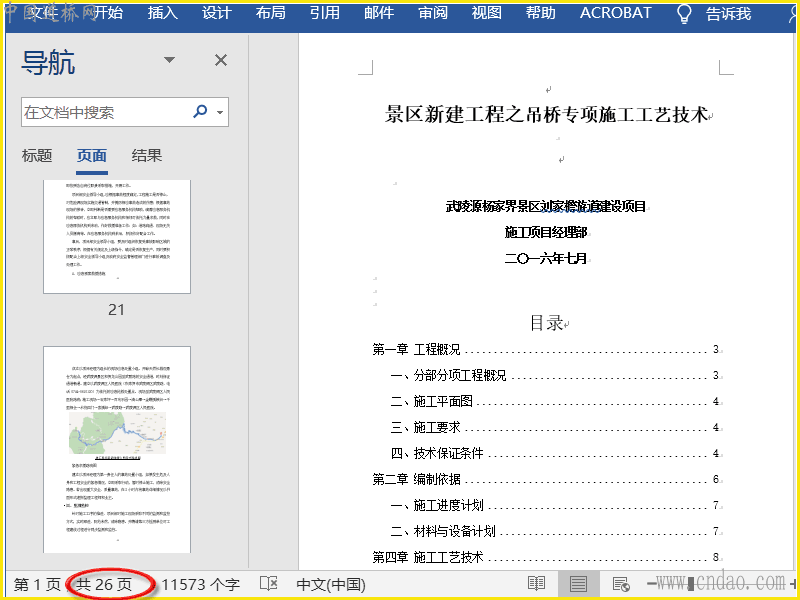The width and height of the screenshot is (800, 600).
Task: Click 二、施工平面图 contents entry
Action: click(555, 402)
